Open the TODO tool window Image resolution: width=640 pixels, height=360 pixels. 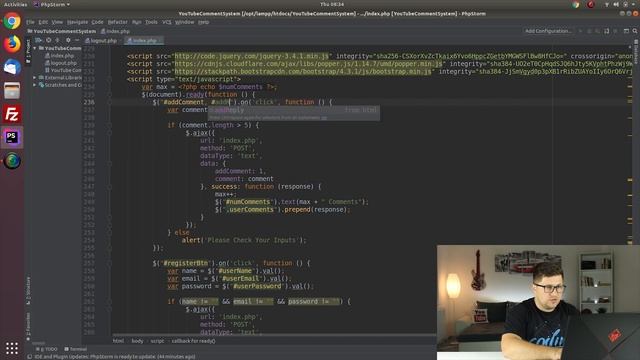(x=47, y=349)
